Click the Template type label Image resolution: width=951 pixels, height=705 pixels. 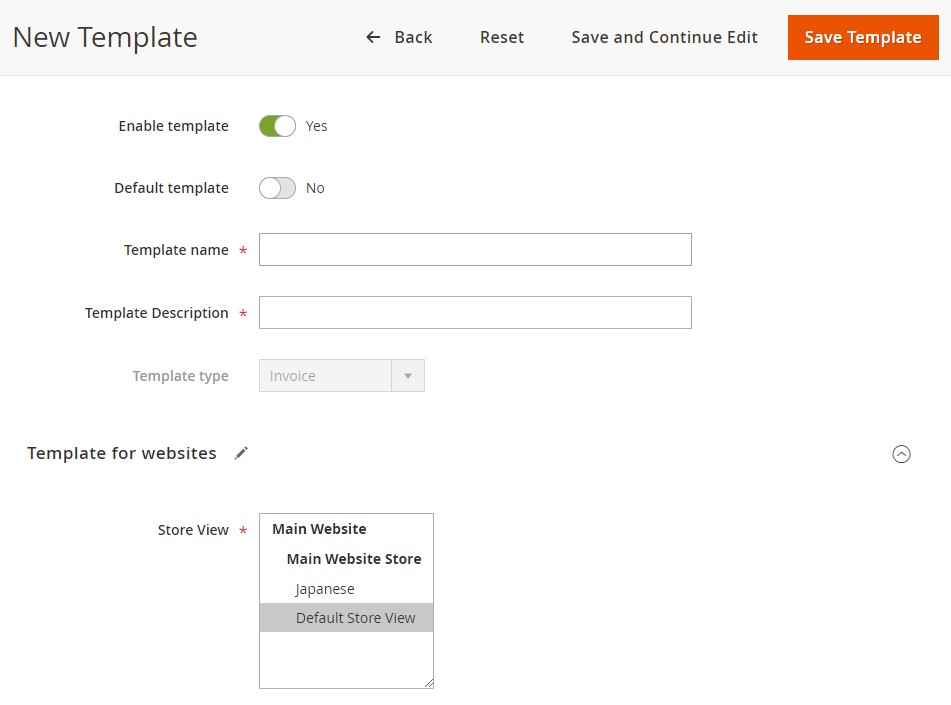click(x=180, y=376)
